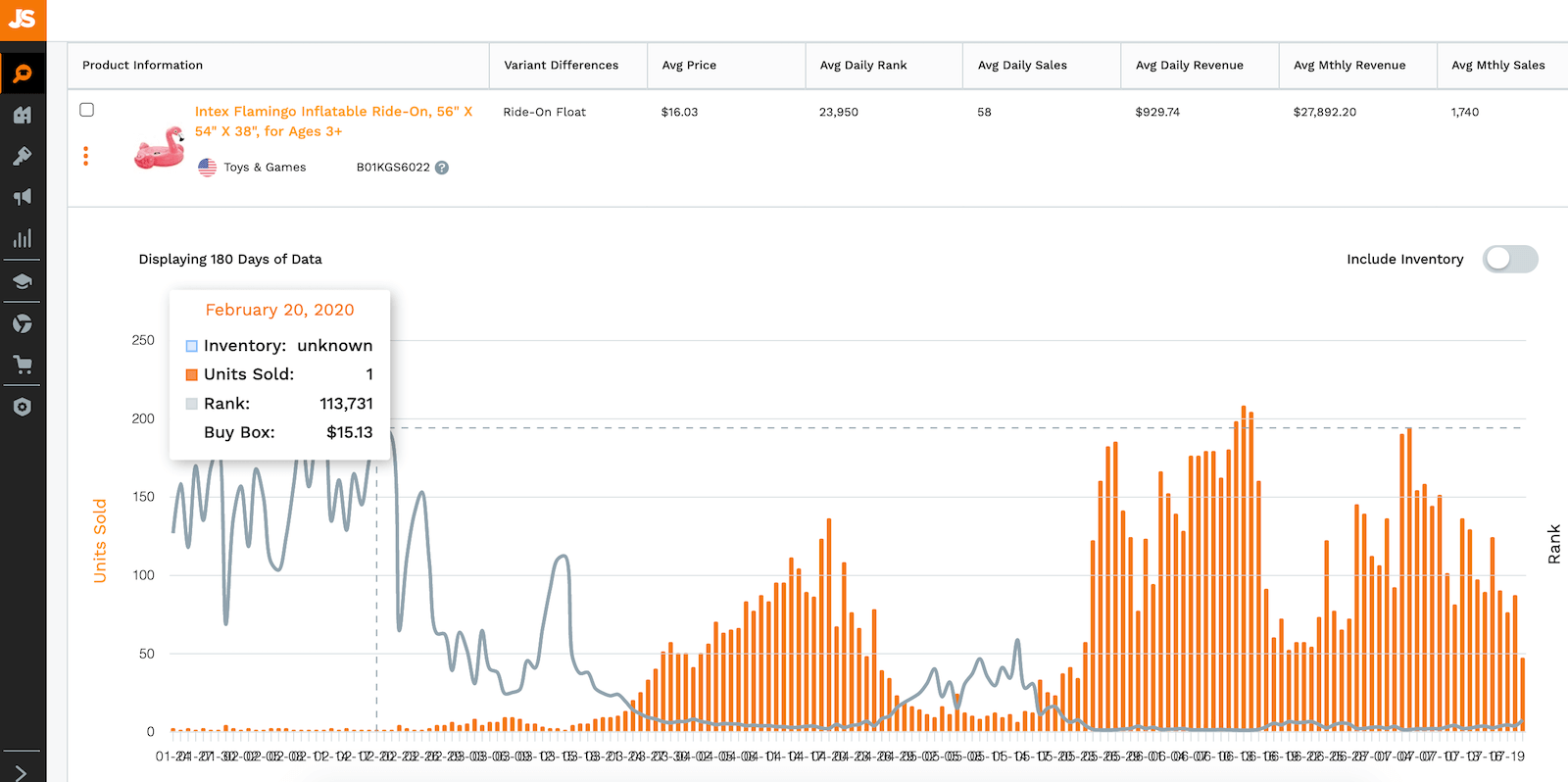Open the bar chart analytics icon in sidebar
The image size is (1568, 782).
pyautogui.click(x=23, y=238)
